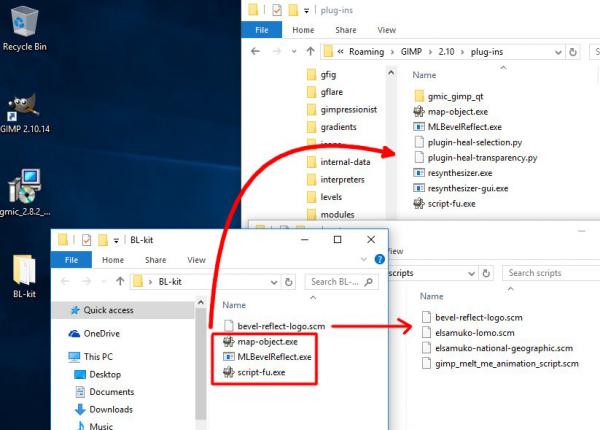
Task: Select internal-data folder in tree
Action: pyautogui.click(x=339, y=162)
